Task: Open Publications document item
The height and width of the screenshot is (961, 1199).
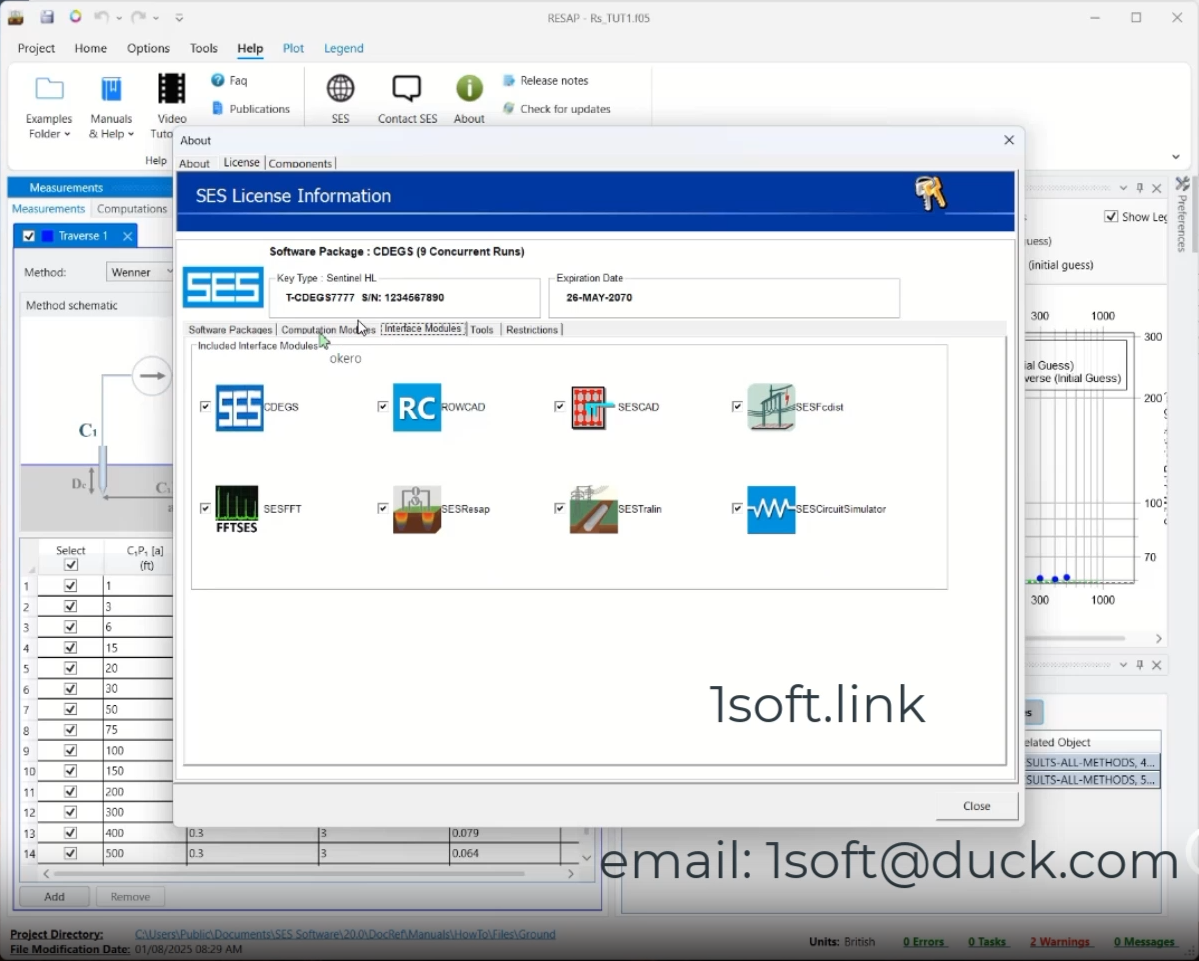Action: tap(251, 109)
